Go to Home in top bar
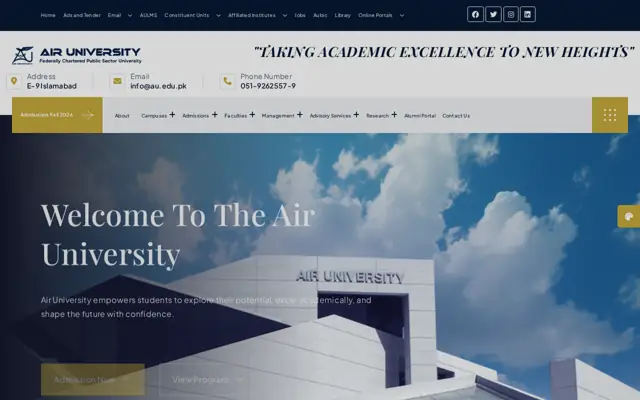The height and width of the screenshot is (400, 640). point(48,15)
